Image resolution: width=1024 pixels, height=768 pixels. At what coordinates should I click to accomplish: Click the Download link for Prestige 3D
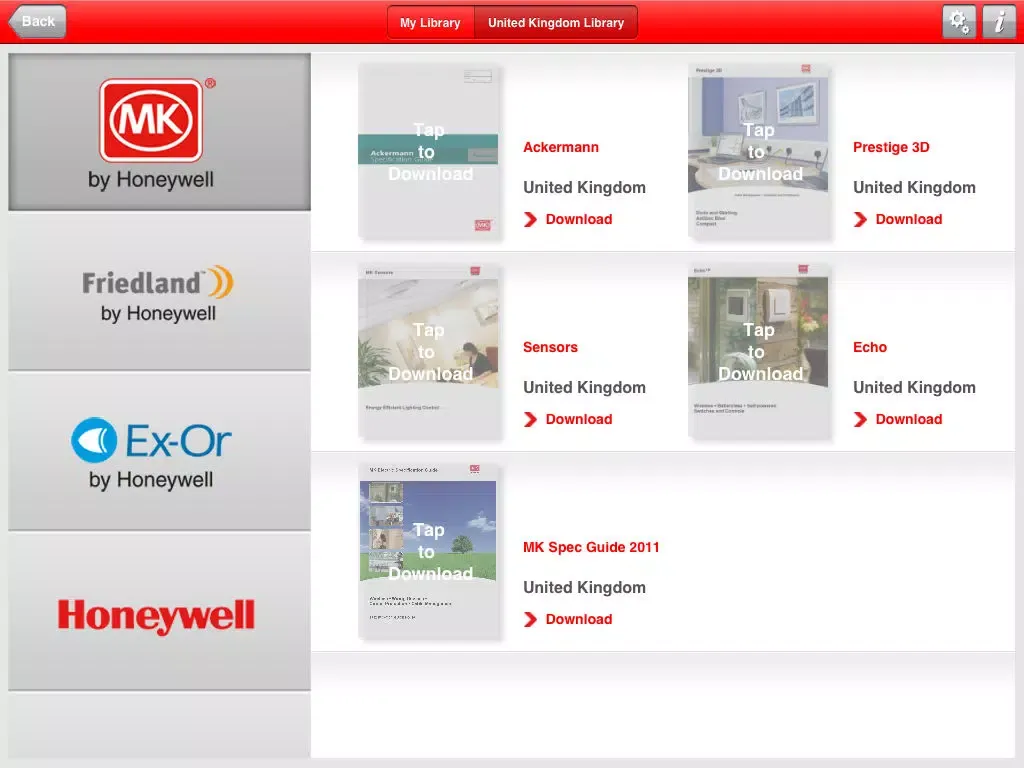[908, 219]
